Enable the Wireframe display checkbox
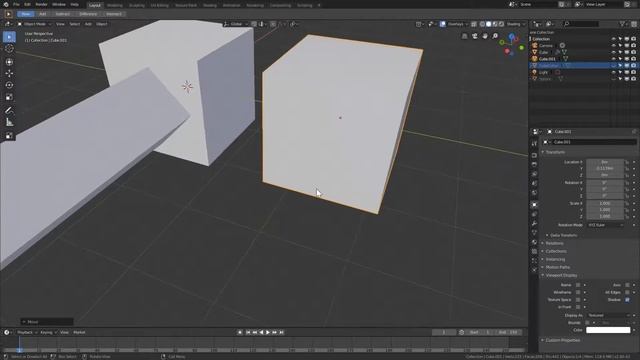The image size is (640, 360). click(x=578, y=292)
